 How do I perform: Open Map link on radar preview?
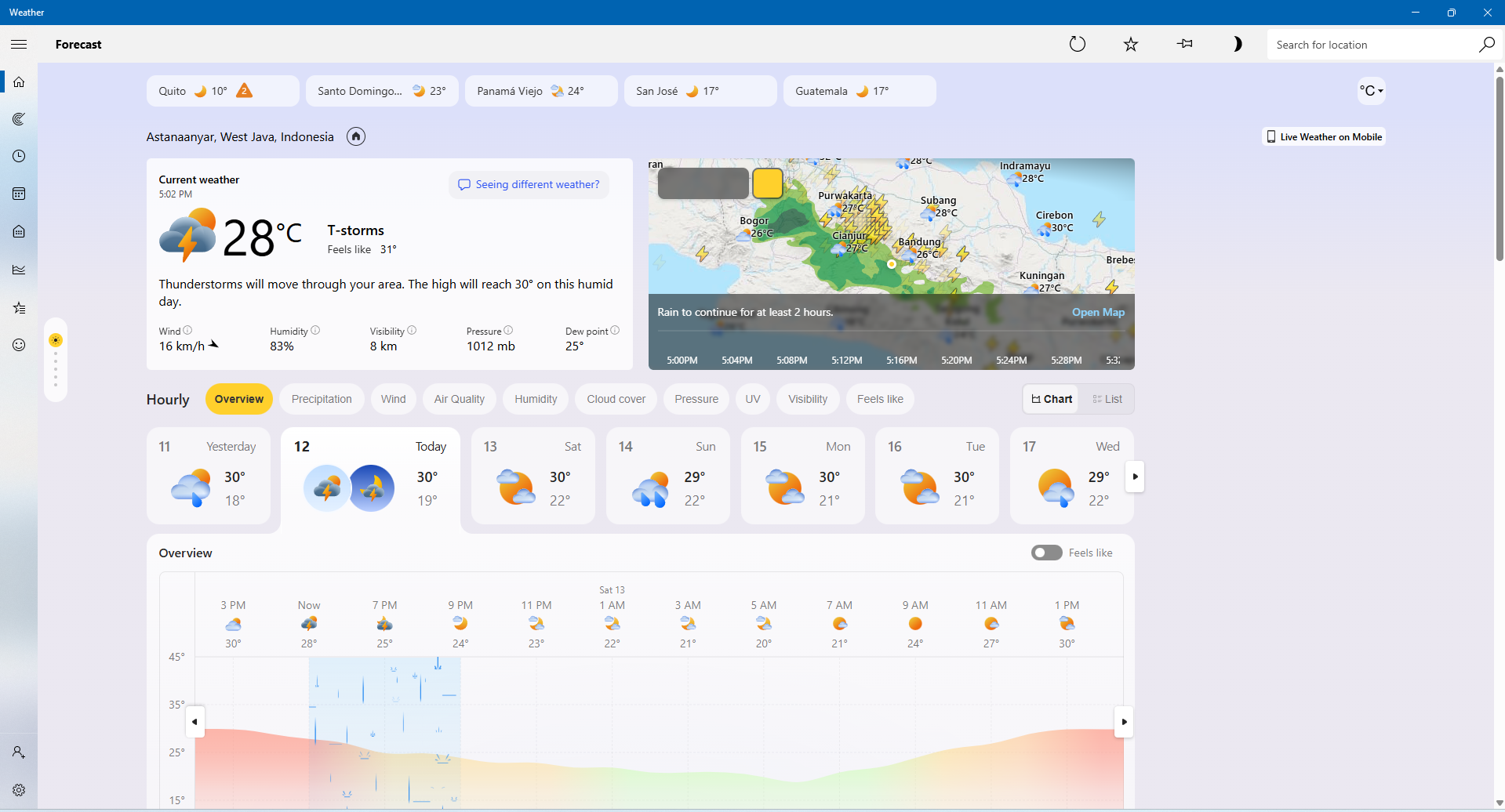point(1098,313)
